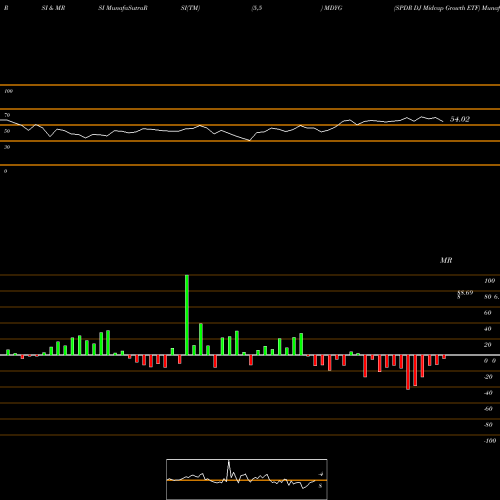The width and height of the screenshot is (500, 500).
Task: Click the RSI axis label 100
Action: pos(8,91)
